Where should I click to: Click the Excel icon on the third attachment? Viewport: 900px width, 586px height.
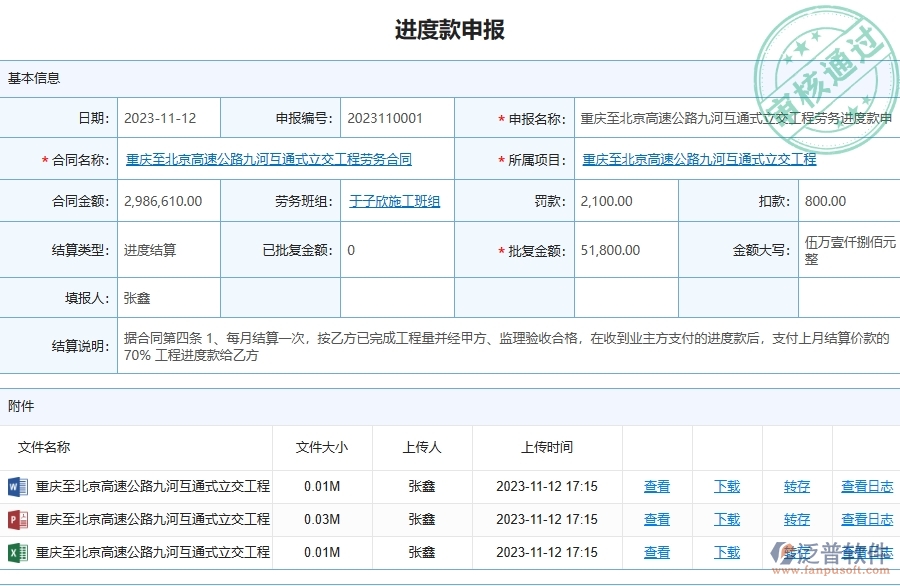pyautogui.click(x=17, y=552)
